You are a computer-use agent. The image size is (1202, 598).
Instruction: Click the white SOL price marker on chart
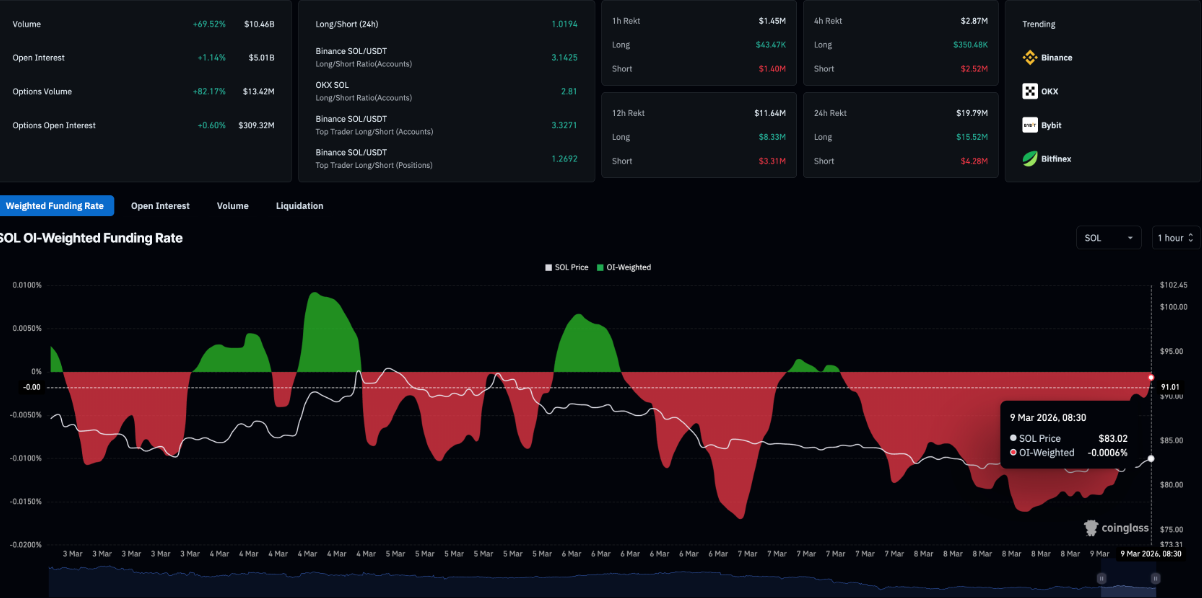1151,458
